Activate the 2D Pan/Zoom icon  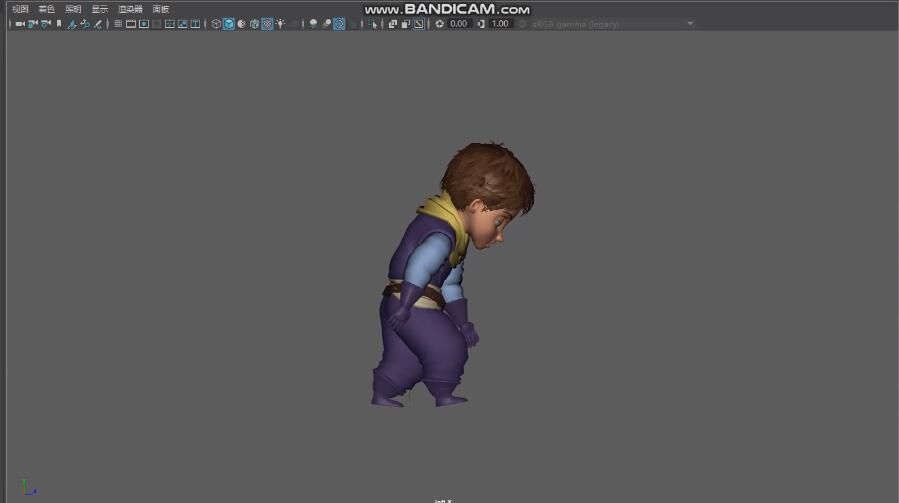click(x=85, y=24)
